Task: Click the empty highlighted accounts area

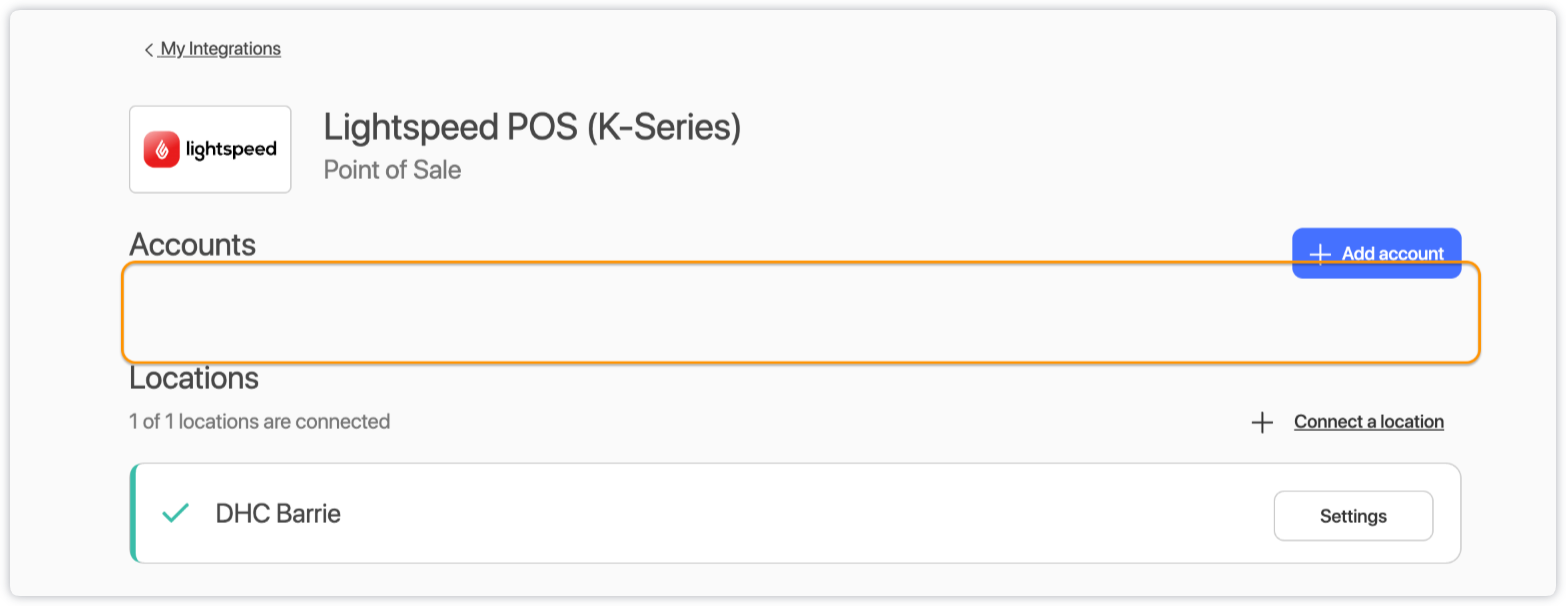Action: coord(700,312)
